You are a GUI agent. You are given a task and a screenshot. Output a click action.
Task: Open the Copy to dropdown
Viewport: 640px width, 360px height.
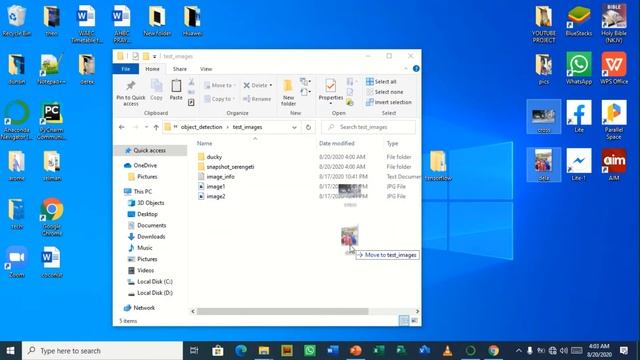pyautogui.click(x=220, y=99)
